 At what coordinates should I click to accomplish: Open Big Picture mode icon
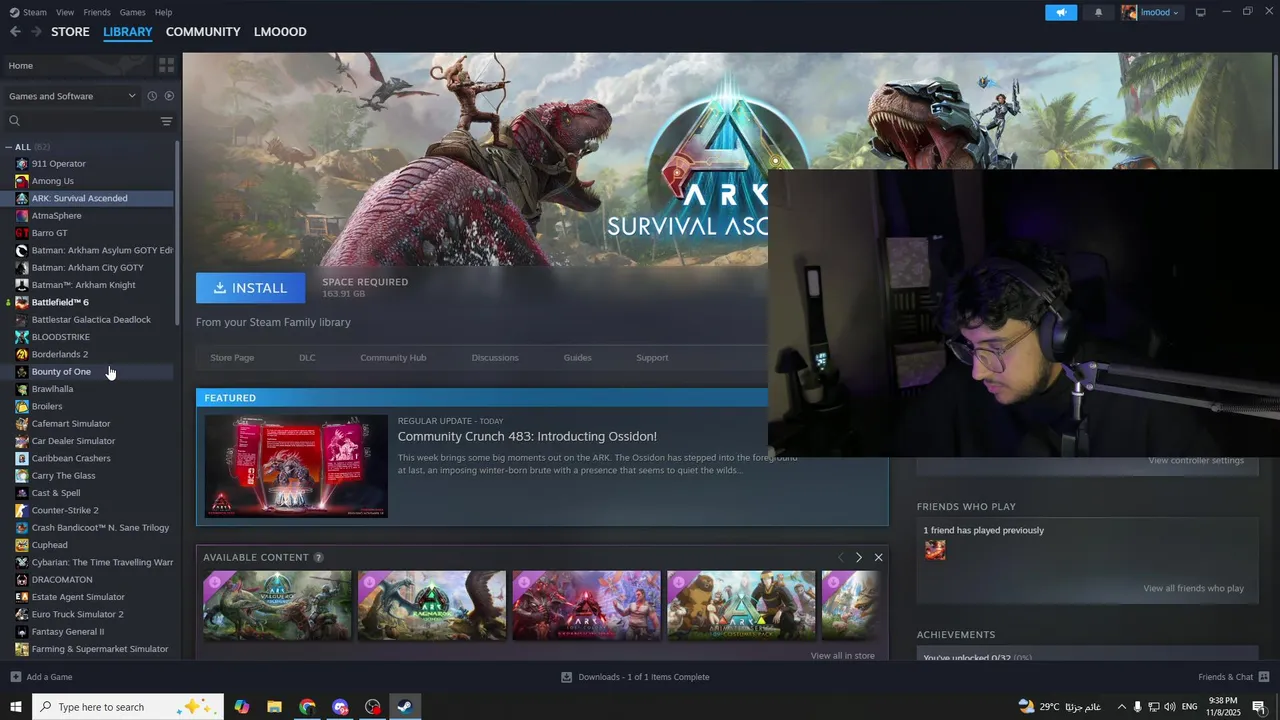click(x=1201, y=12)
